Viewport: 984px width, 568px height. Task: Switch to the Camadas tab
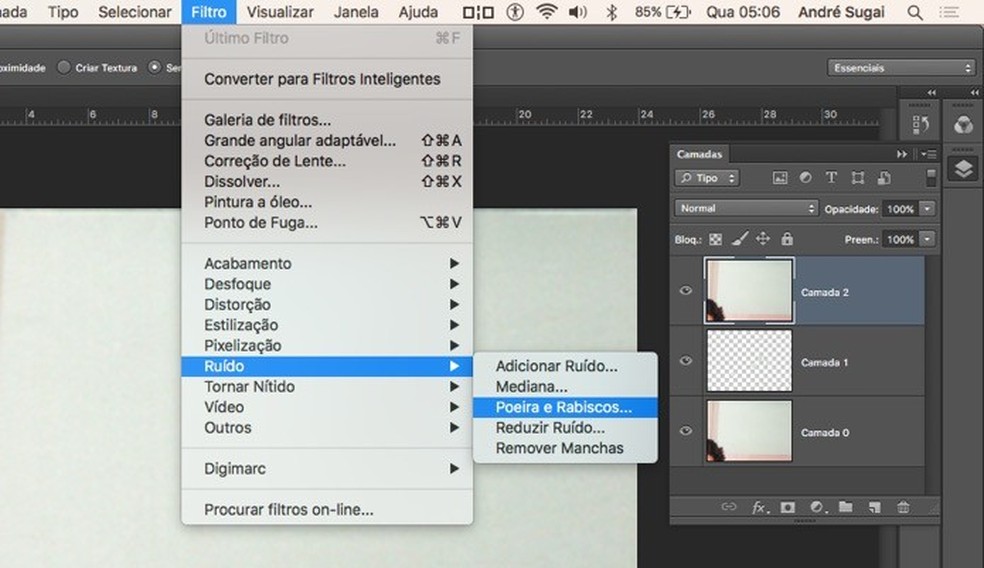(x=699, y=154)
